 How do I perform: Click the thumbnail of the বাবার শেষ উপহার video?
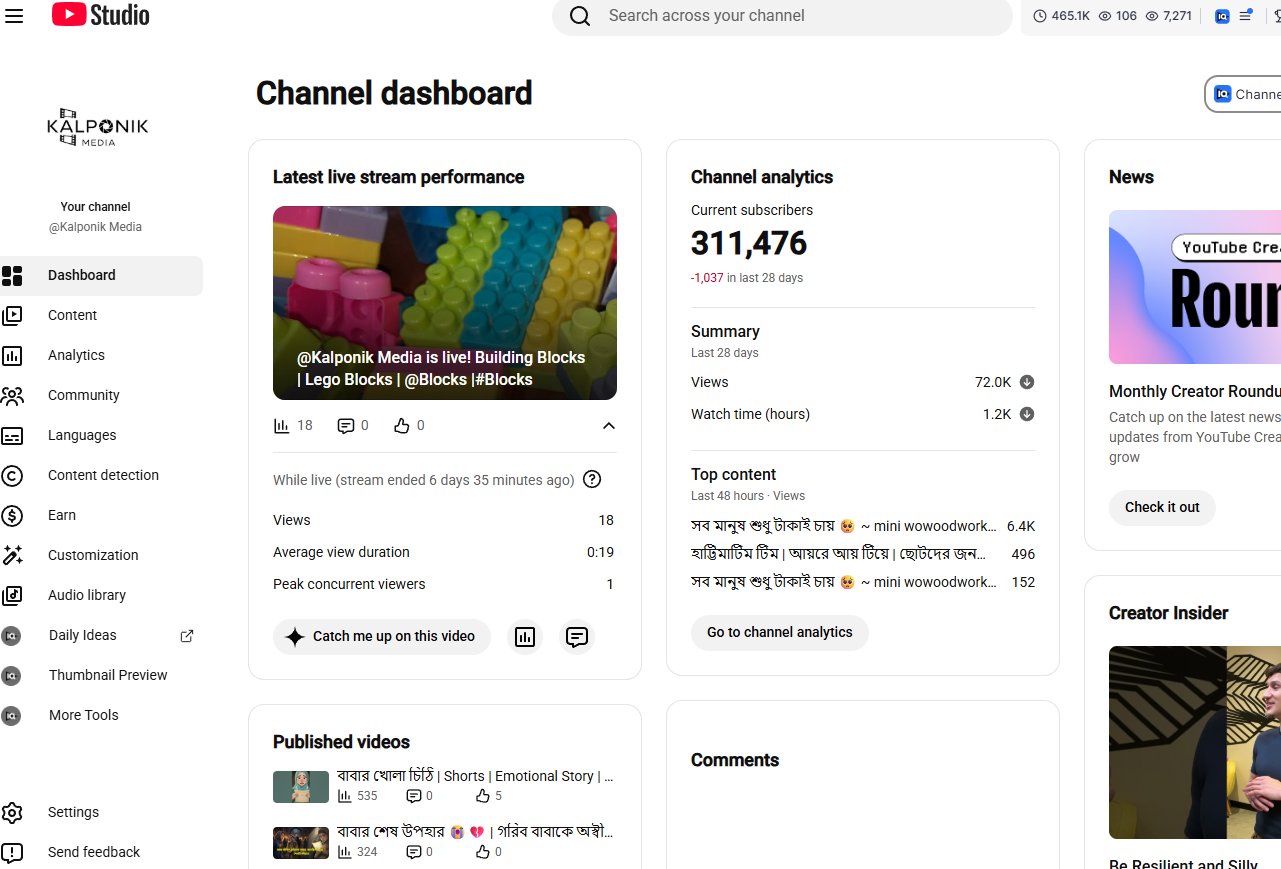(301, 843)
